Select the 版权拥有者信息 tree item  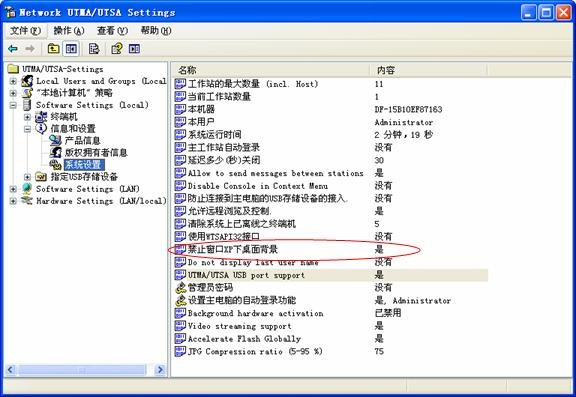96,152
